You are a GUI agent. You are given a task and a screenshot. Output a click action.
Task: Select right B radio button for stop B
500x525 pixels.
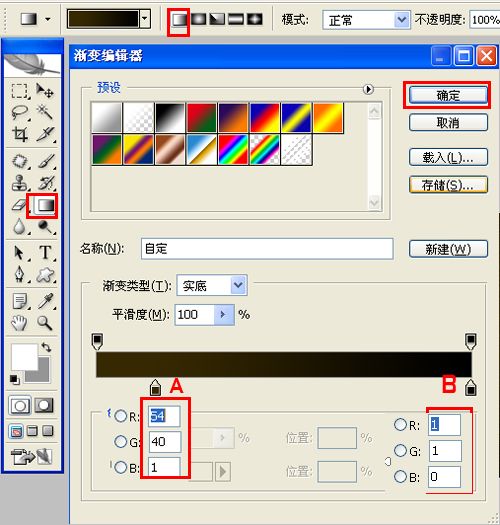click(x=400, y=476)
